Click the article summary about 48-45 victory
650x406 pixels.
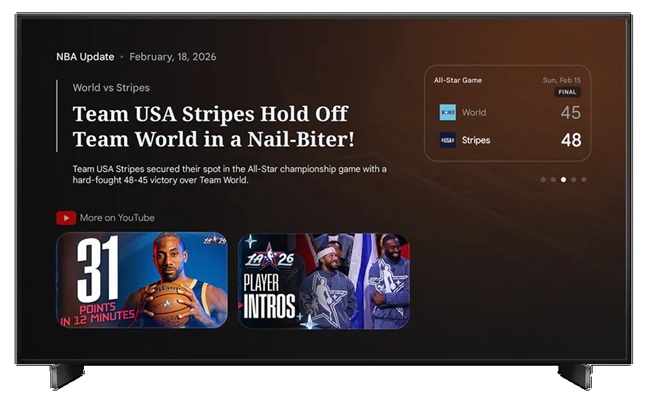pos(229,174)
